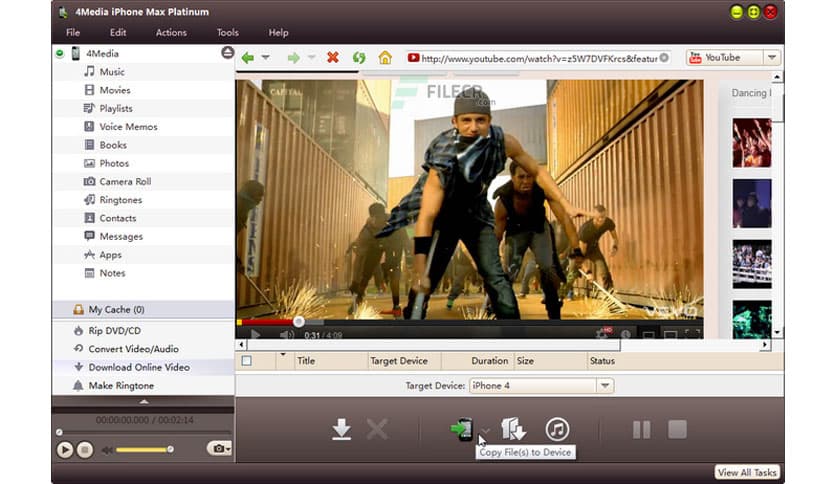The height and width of the screenshot is (484, 836).
Task: Select Playlists in sidebar
Action: coord(116,108)
